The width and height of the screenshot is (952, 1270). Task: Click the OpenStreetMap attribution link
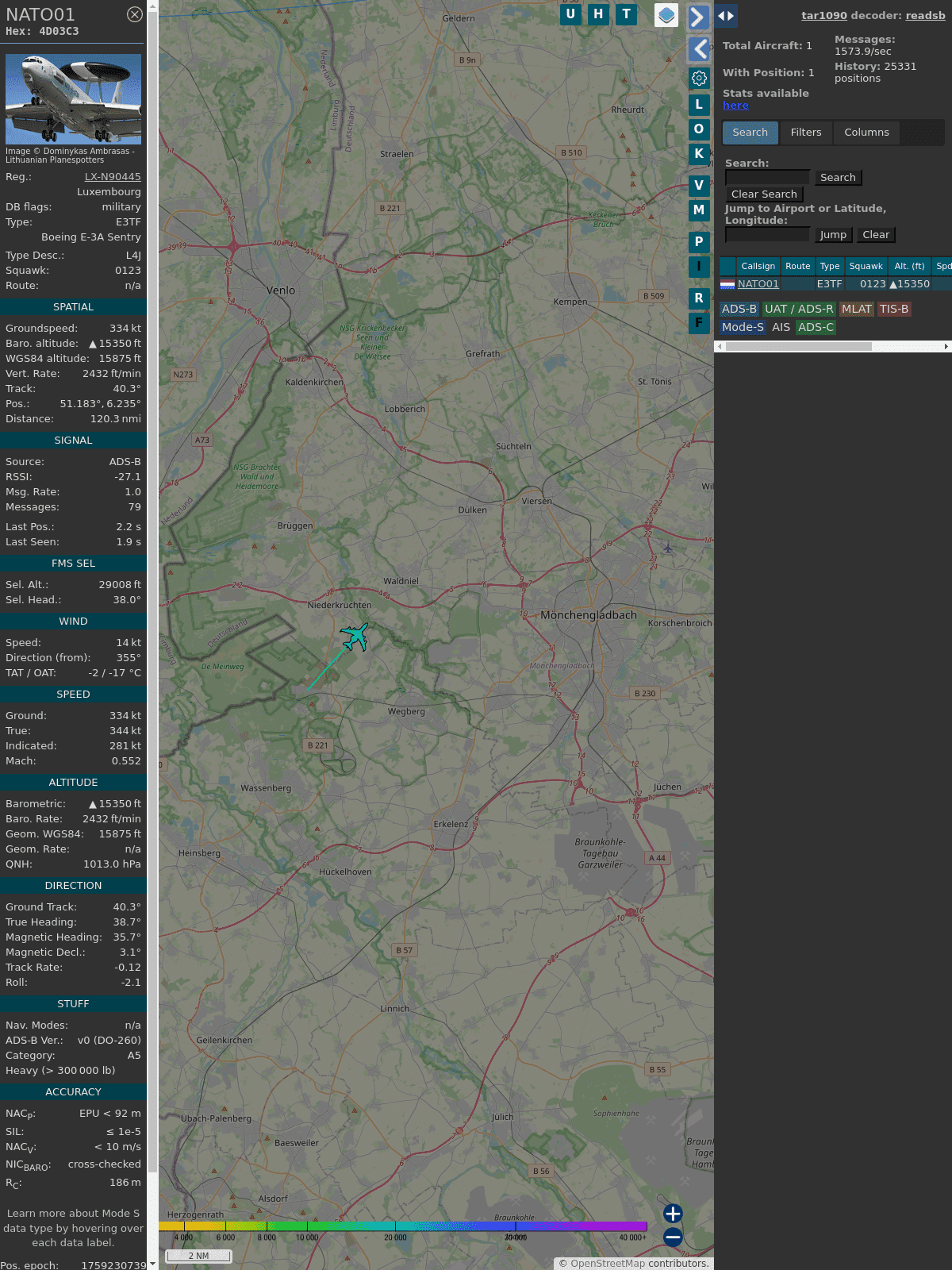click(608, 1264)
